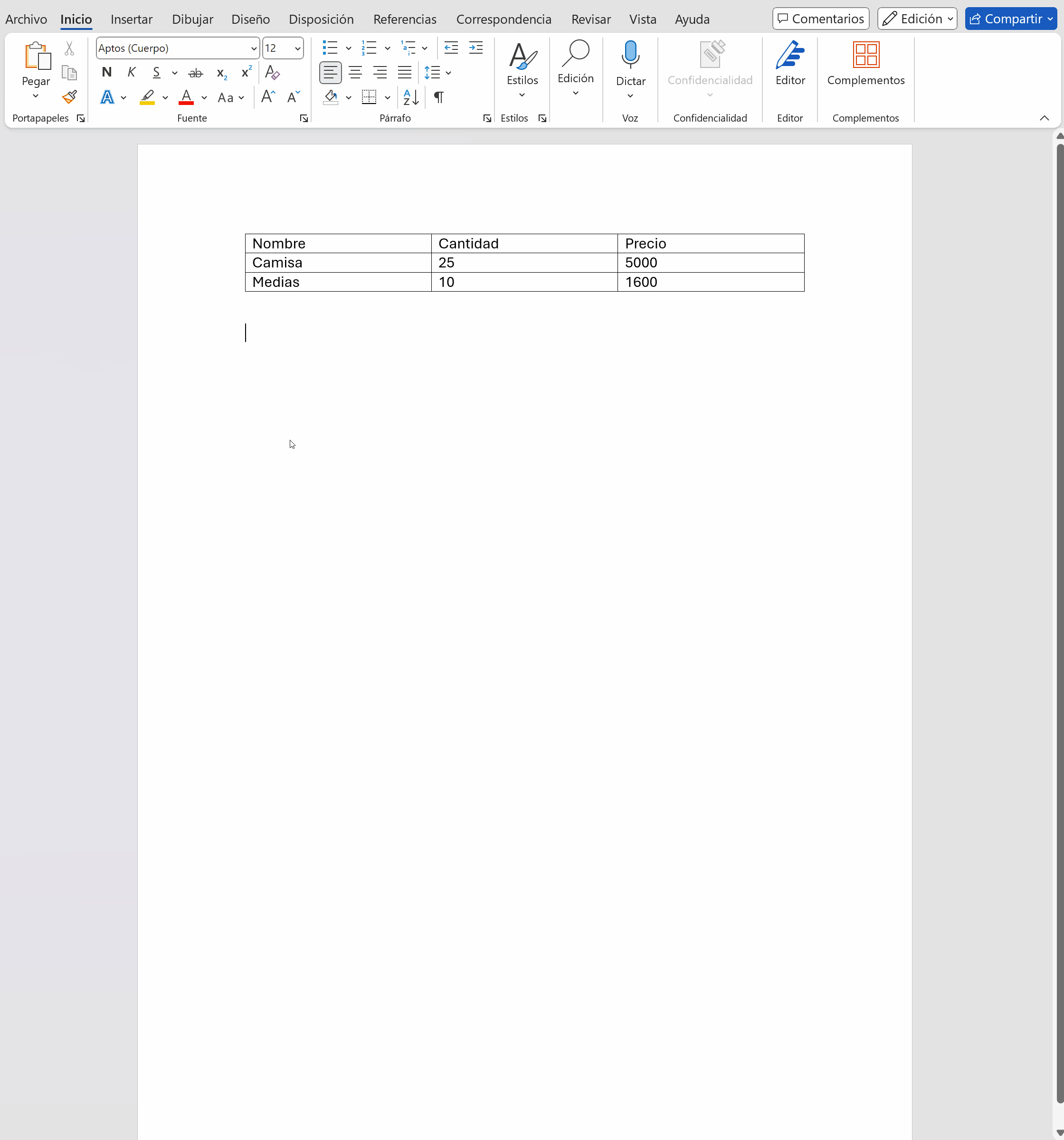Screen dimensions: 1064x1140
Task: Click the Sort A-Z icon
Action: coord(411,97)
